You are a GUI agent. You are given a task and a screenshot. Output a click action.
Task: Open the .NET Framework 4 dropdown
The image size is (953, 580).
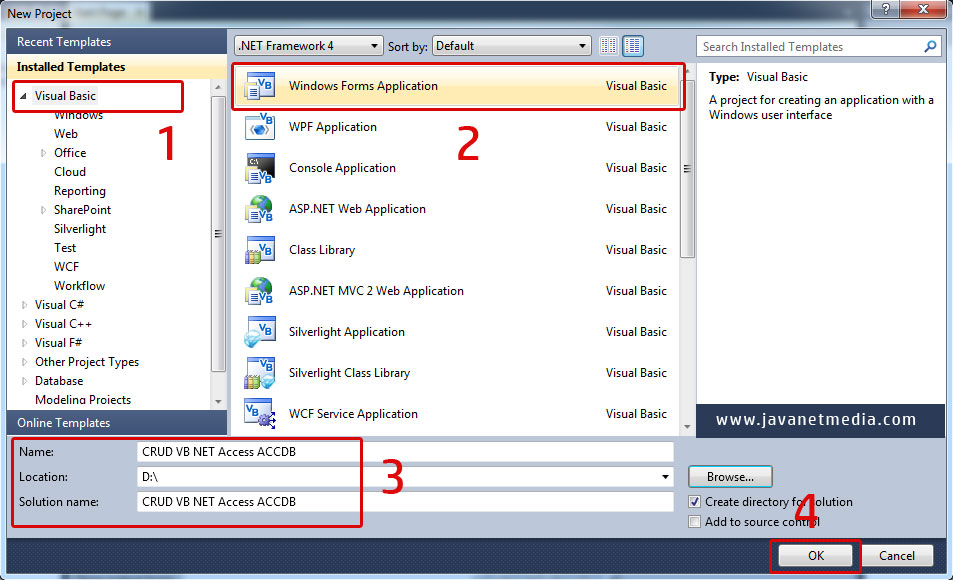point(308,46)
